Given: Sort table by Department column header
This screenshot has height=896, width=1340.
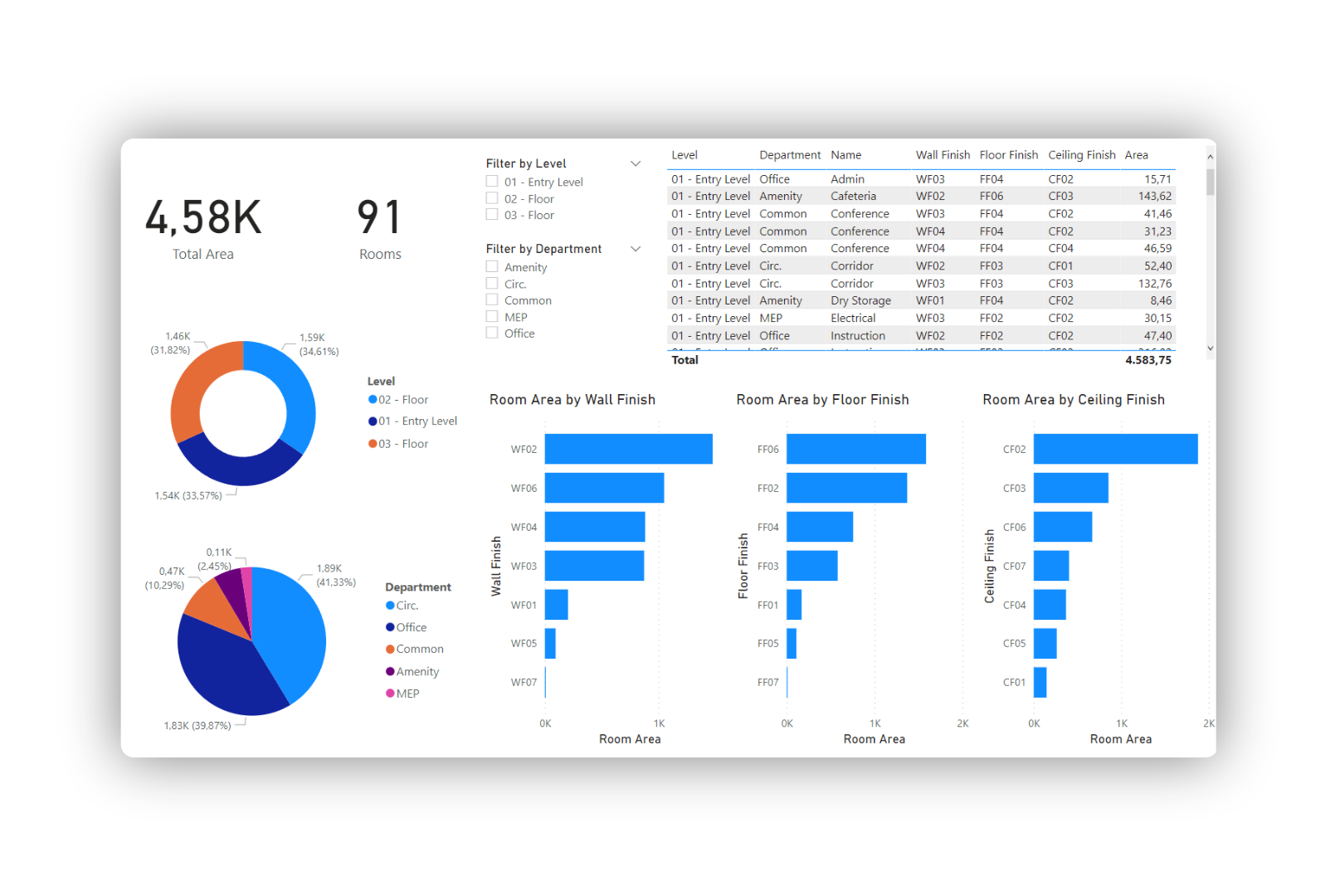Looking at the screenshot, I should point(789,155).
